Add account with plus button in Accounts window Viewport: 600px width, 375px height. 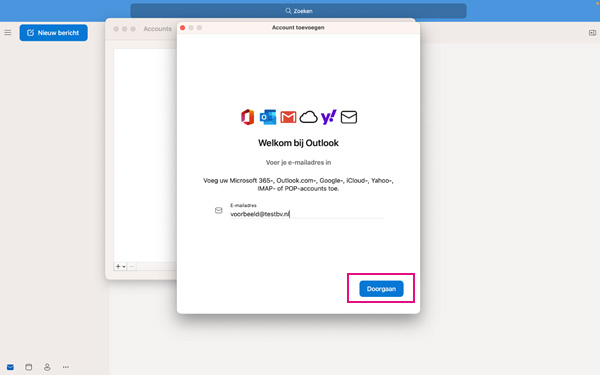[120, 266]
